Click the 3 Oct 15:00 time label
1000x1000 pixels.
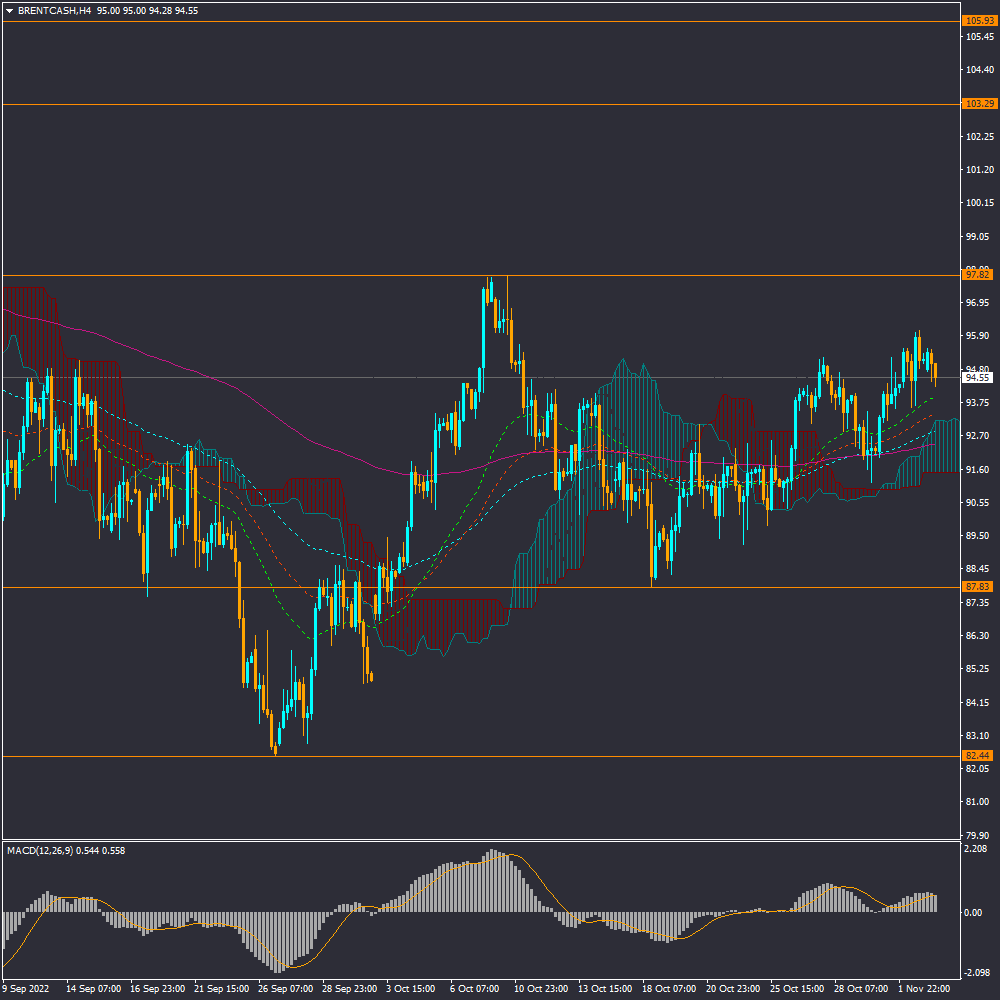[411, 988]
